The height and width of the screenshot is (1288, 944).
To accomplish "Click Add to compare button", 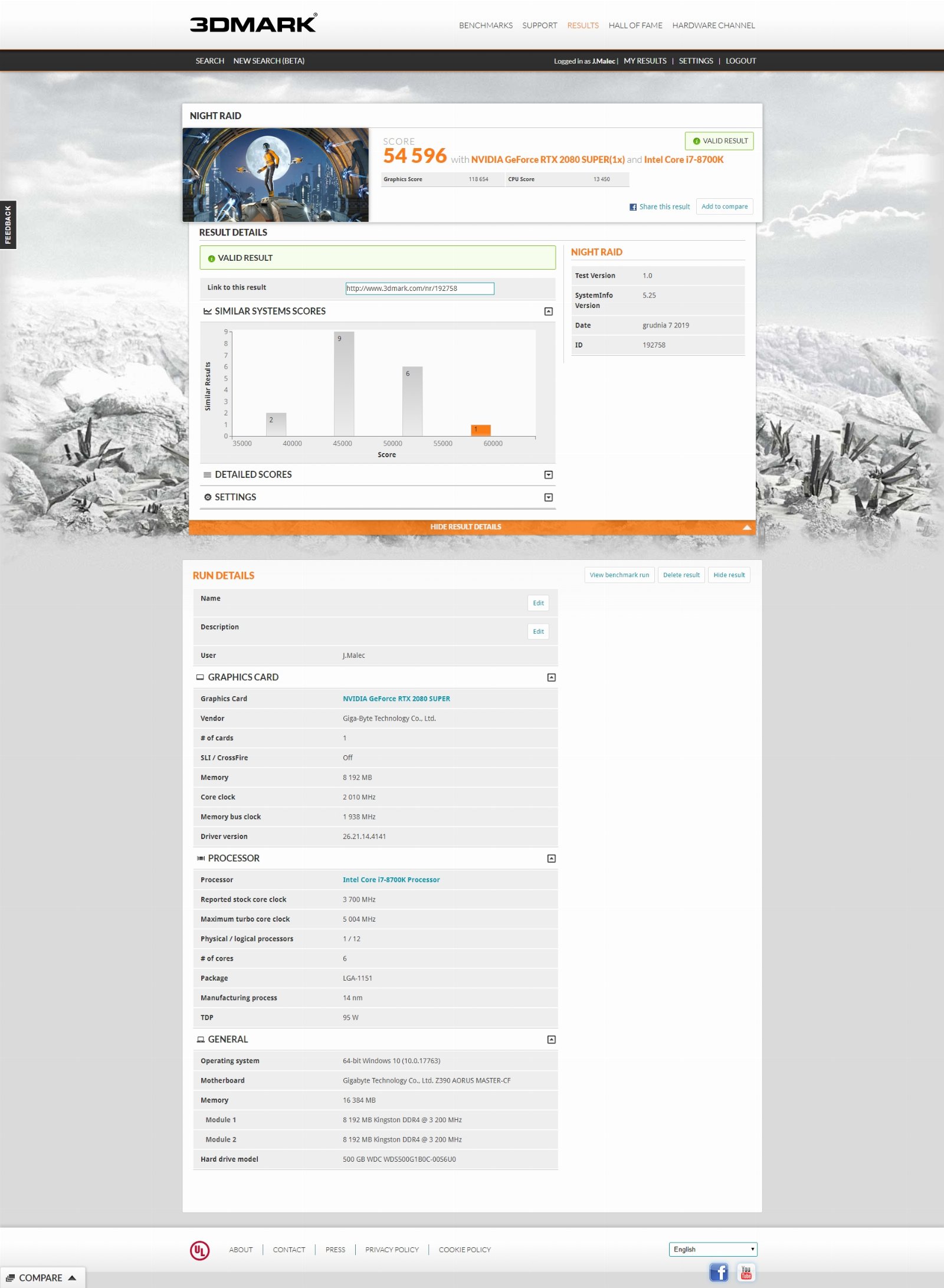I will 724,207.
